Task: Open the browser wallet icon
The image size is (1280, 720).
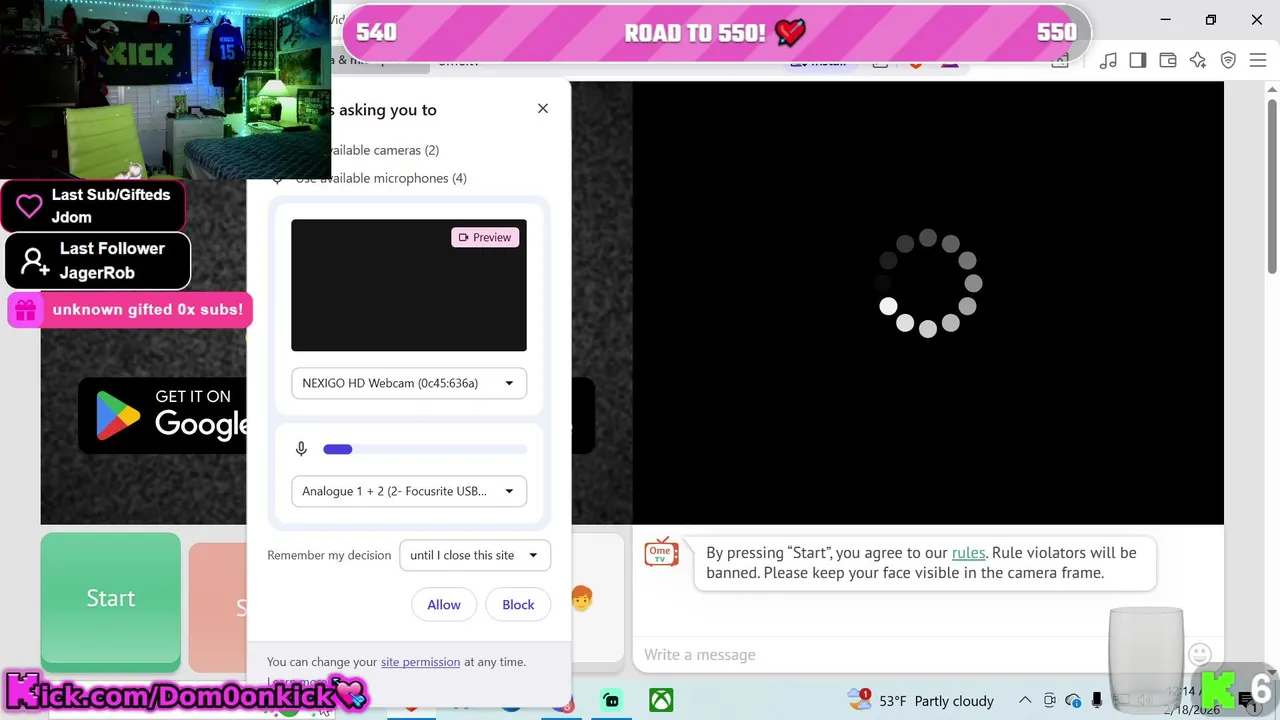Action: 1168,61
